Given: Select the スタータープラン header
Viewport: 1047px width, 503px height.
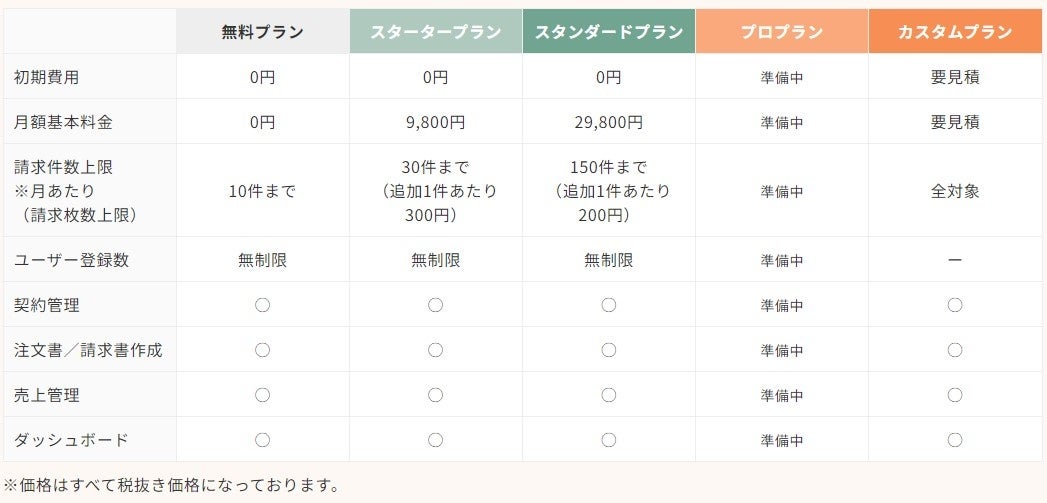Looking at the screenshot, I should point(435,32).
